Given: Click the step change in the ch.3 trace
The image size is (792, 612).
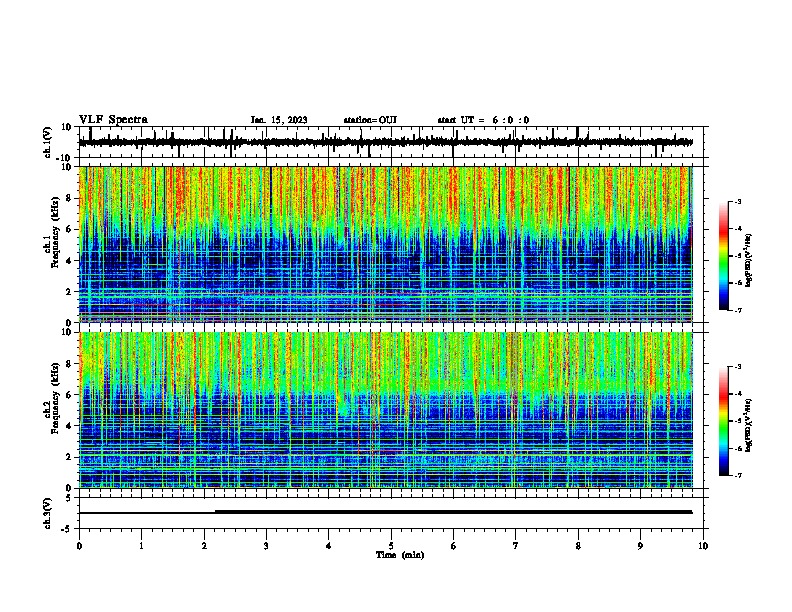Looking at the screenshot, I should pos(215,512).
